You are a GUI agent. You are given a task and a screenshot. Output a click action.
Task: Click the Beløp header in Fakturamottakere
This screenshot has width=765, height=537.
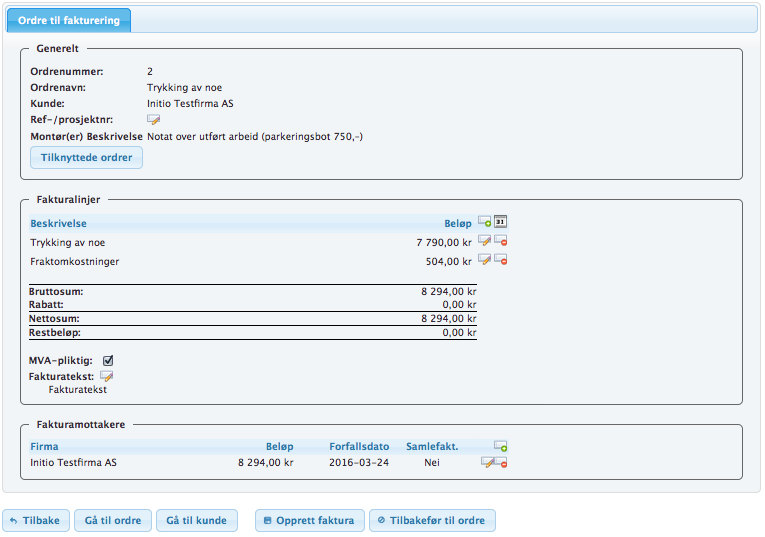[x=280, y=446]
